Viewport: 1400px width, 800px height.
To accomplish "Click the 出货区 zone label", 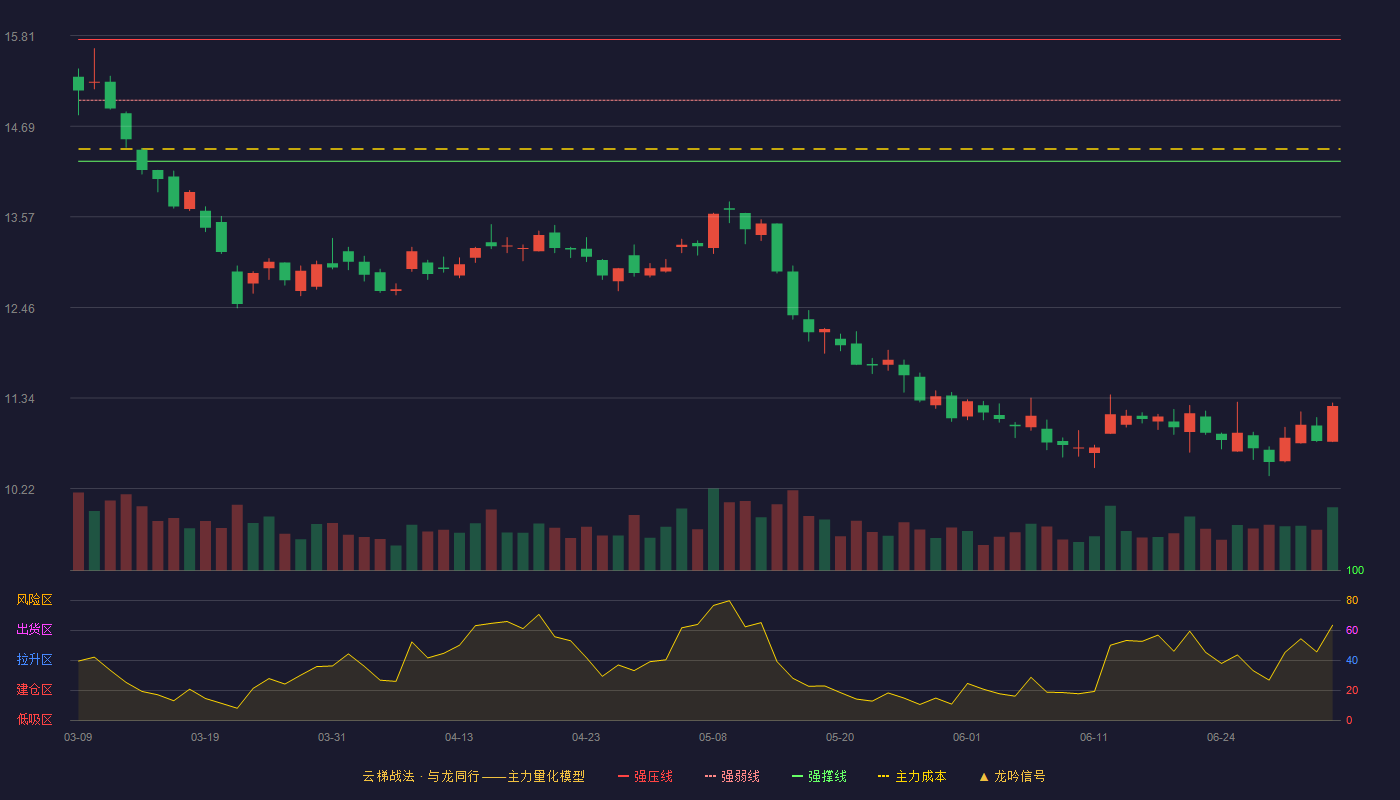I will coord(35,630).
